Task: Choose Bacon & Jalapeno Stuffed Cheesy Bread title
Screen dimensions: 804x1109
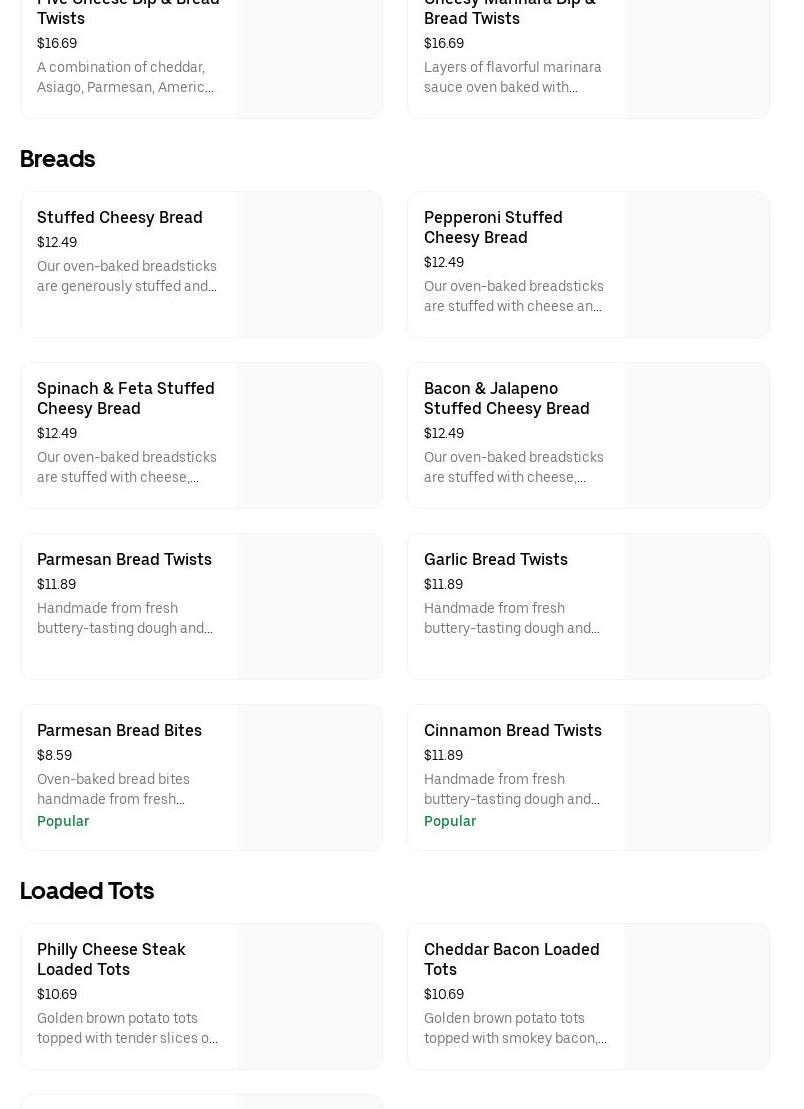Action: pos(506,398)
